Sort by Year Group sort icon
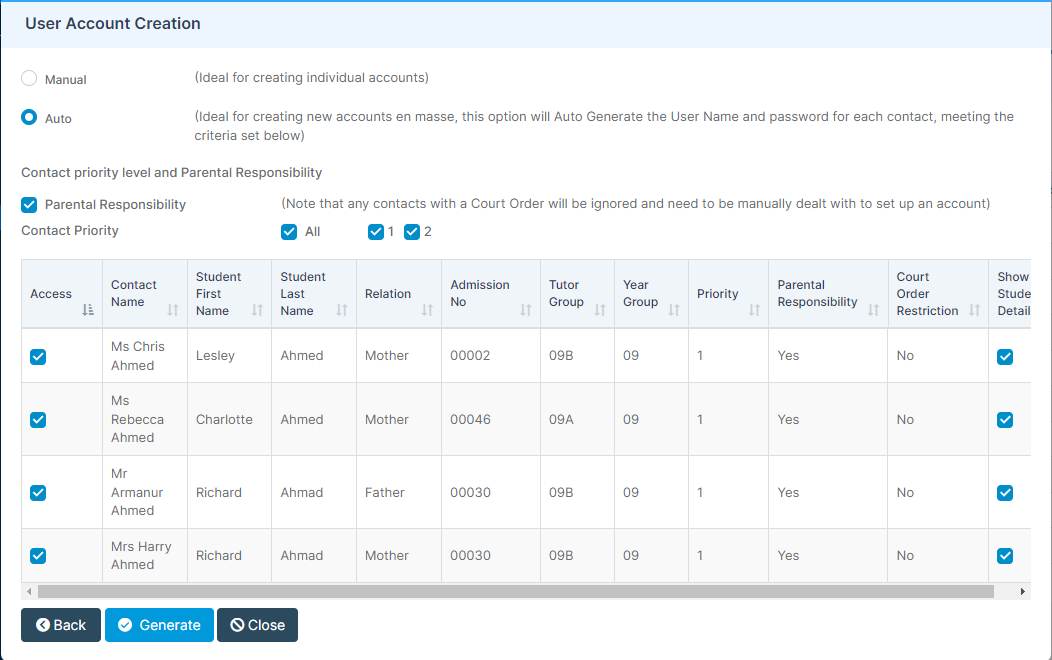1052x660 pixels. pyautogui.click(x=674, y=310)
